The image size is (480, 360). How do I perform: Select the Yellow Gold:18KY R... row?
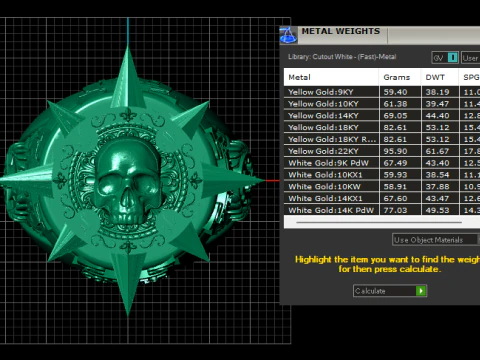click(382, 139)
